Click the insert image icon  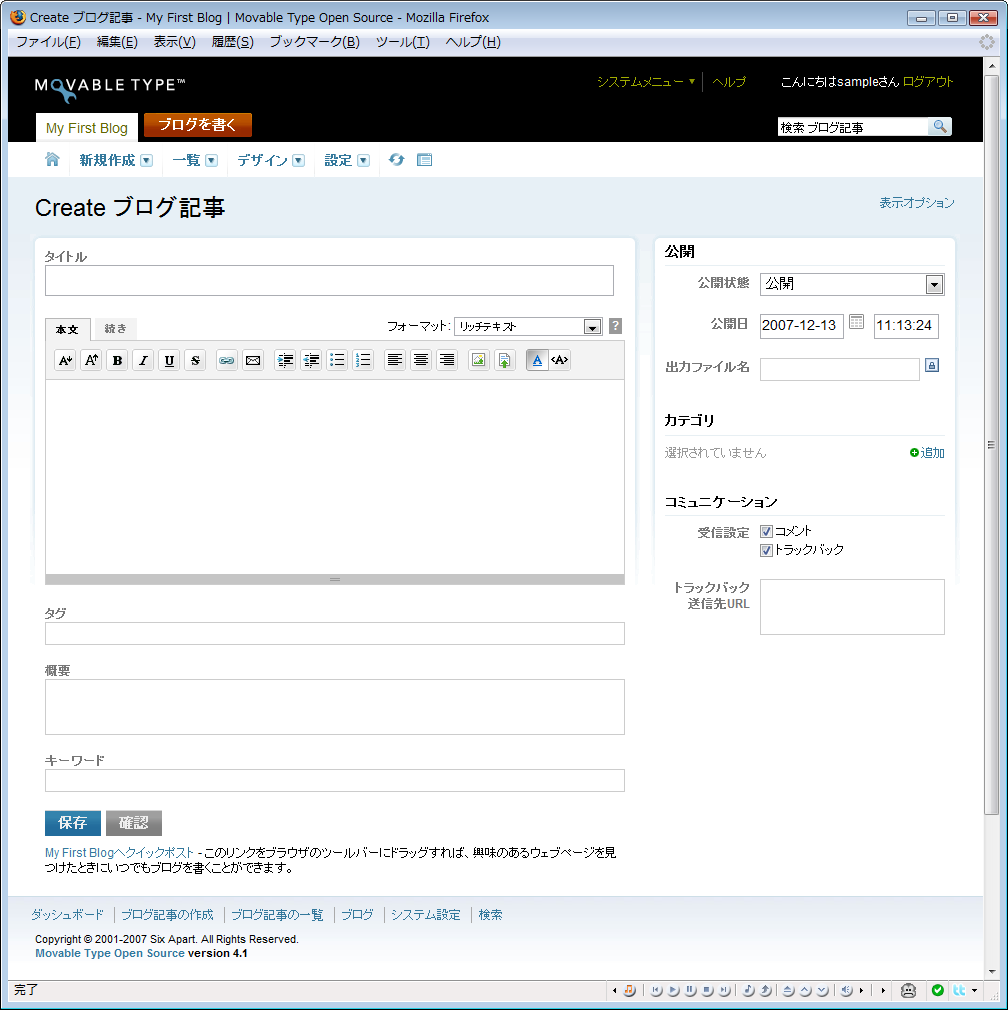pos(478,360)
